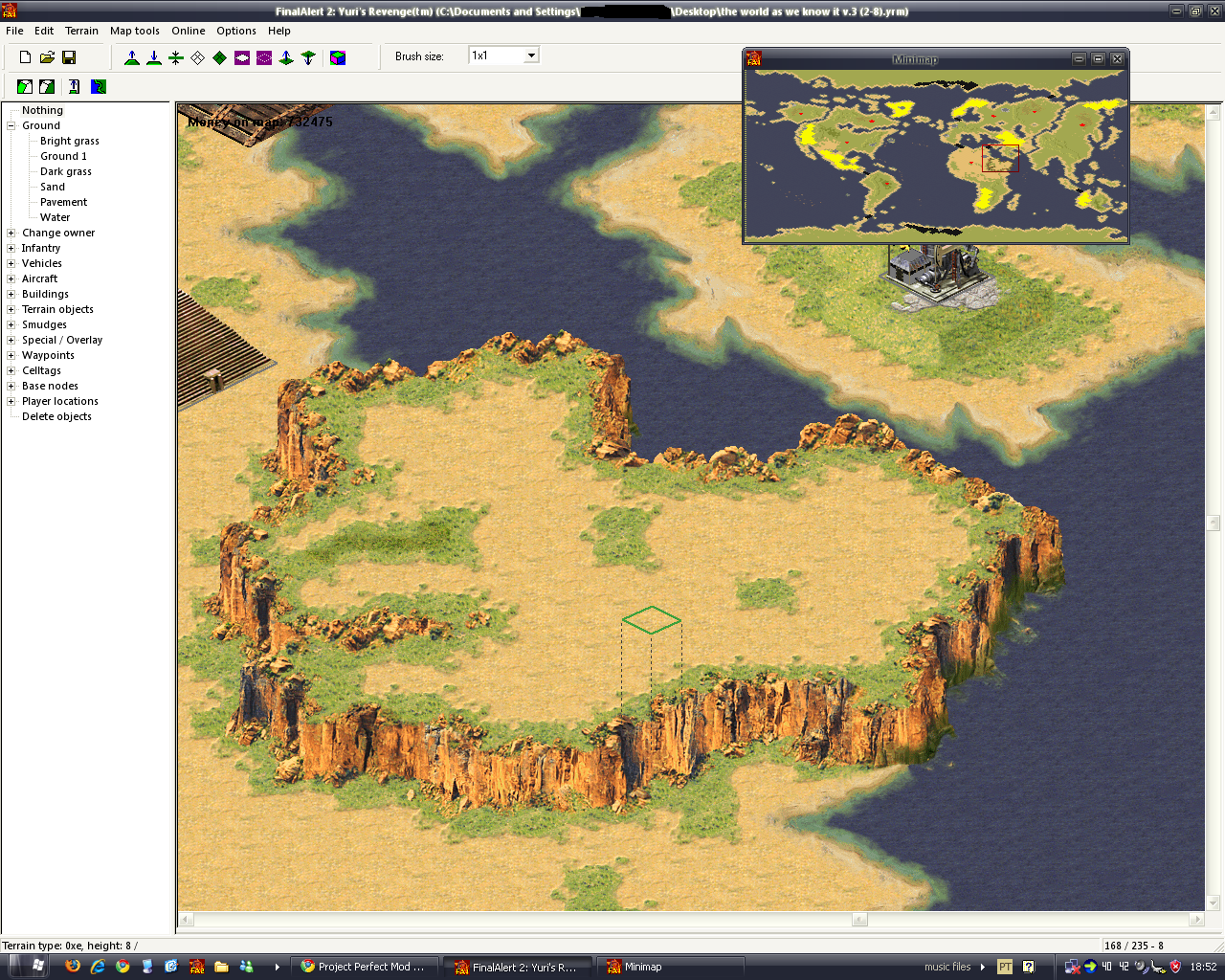Open the Options menu
This screenshot has width=1225, height=980.
click(236, 31)
